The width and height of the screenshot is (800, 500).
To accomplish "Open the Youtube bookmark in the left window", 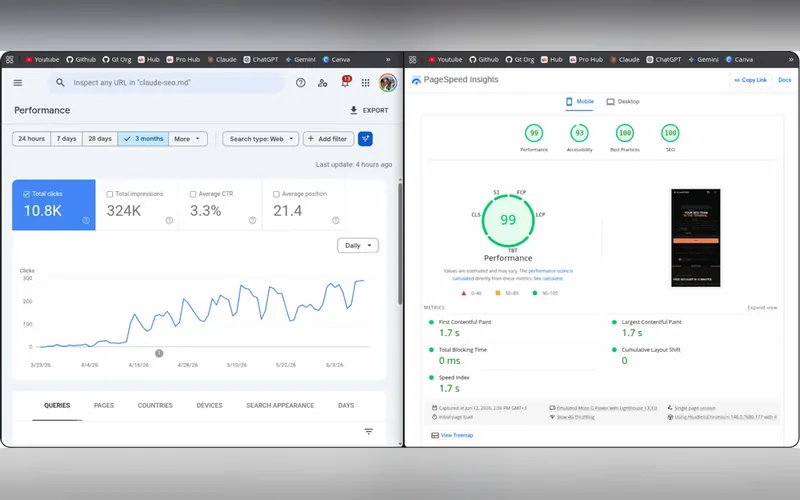I will (x=42, y=60).
